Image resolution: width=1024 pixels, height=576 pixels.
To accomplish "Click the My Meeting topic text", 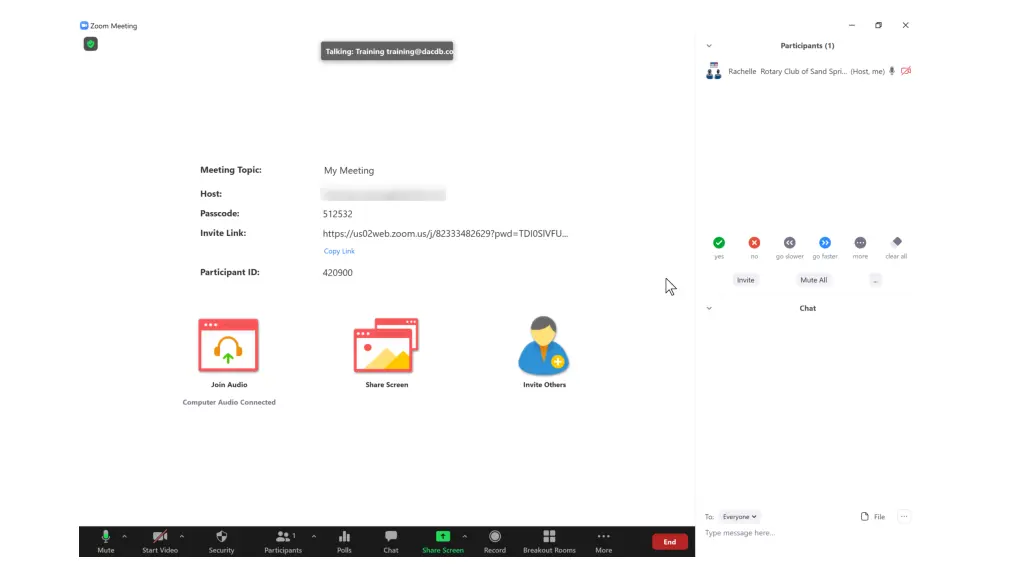I will point(349,170).
